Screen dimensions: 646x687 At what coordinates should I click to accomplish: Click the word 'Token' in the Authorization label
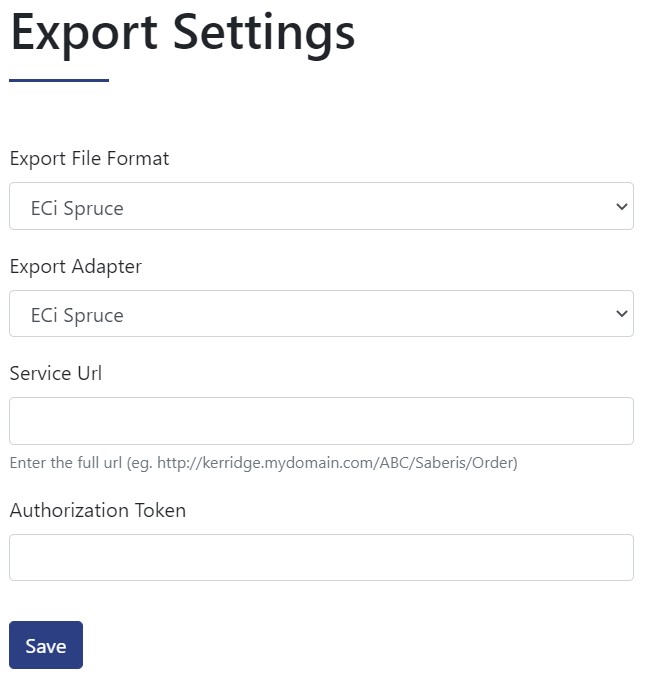[x=160, y=510]
